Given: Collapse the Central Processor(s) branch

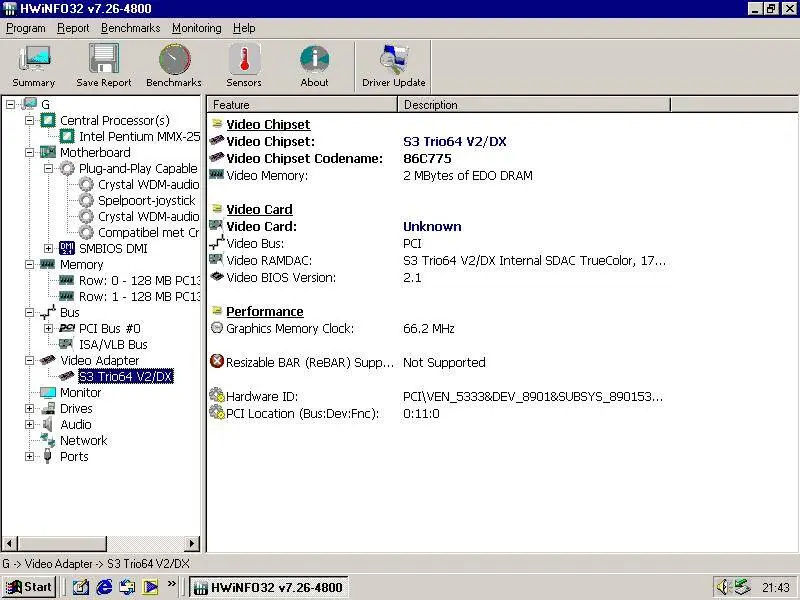Looking at the screenshot, I should [30, 120].
